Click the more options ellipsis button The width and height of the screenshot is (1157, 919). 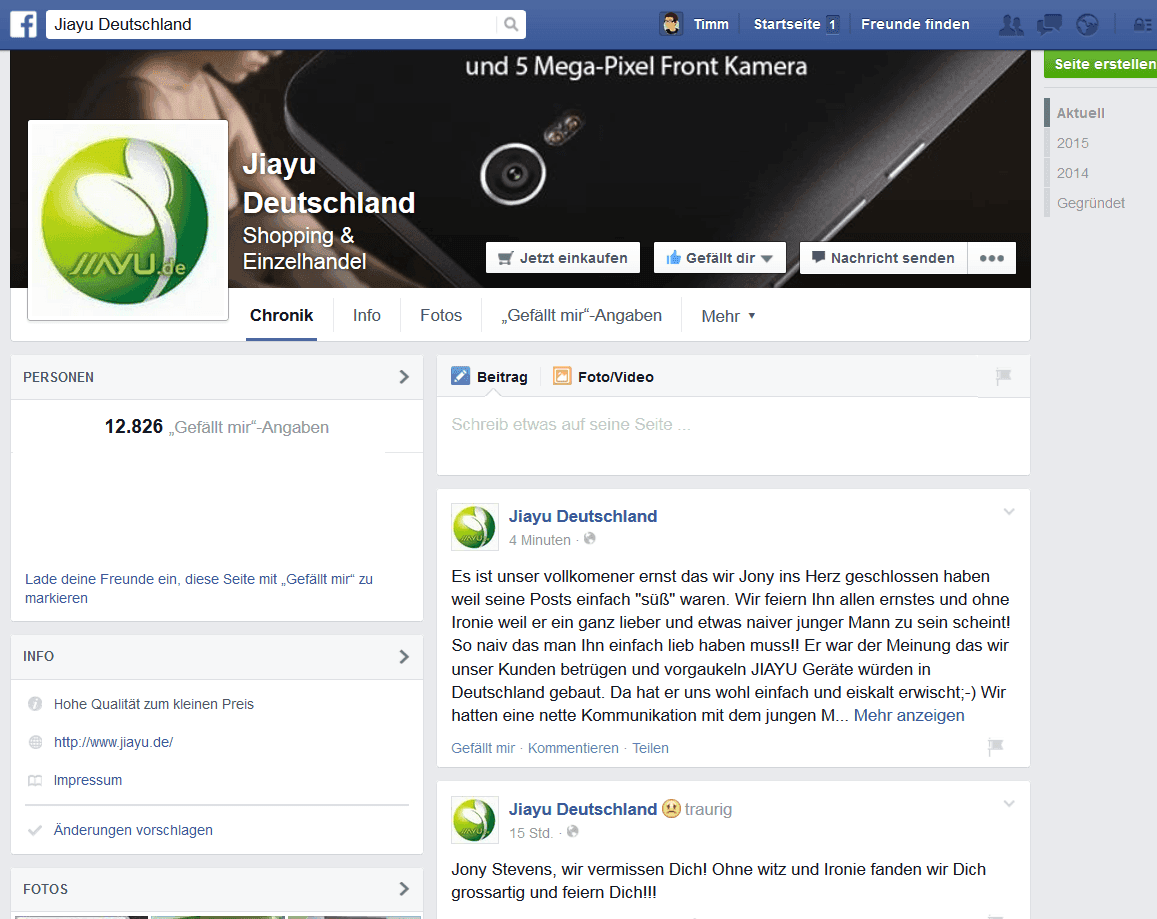pos(992,258)
